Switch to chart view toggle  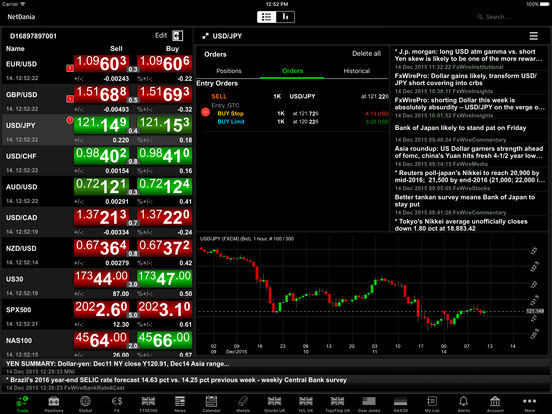click(285, 17)
